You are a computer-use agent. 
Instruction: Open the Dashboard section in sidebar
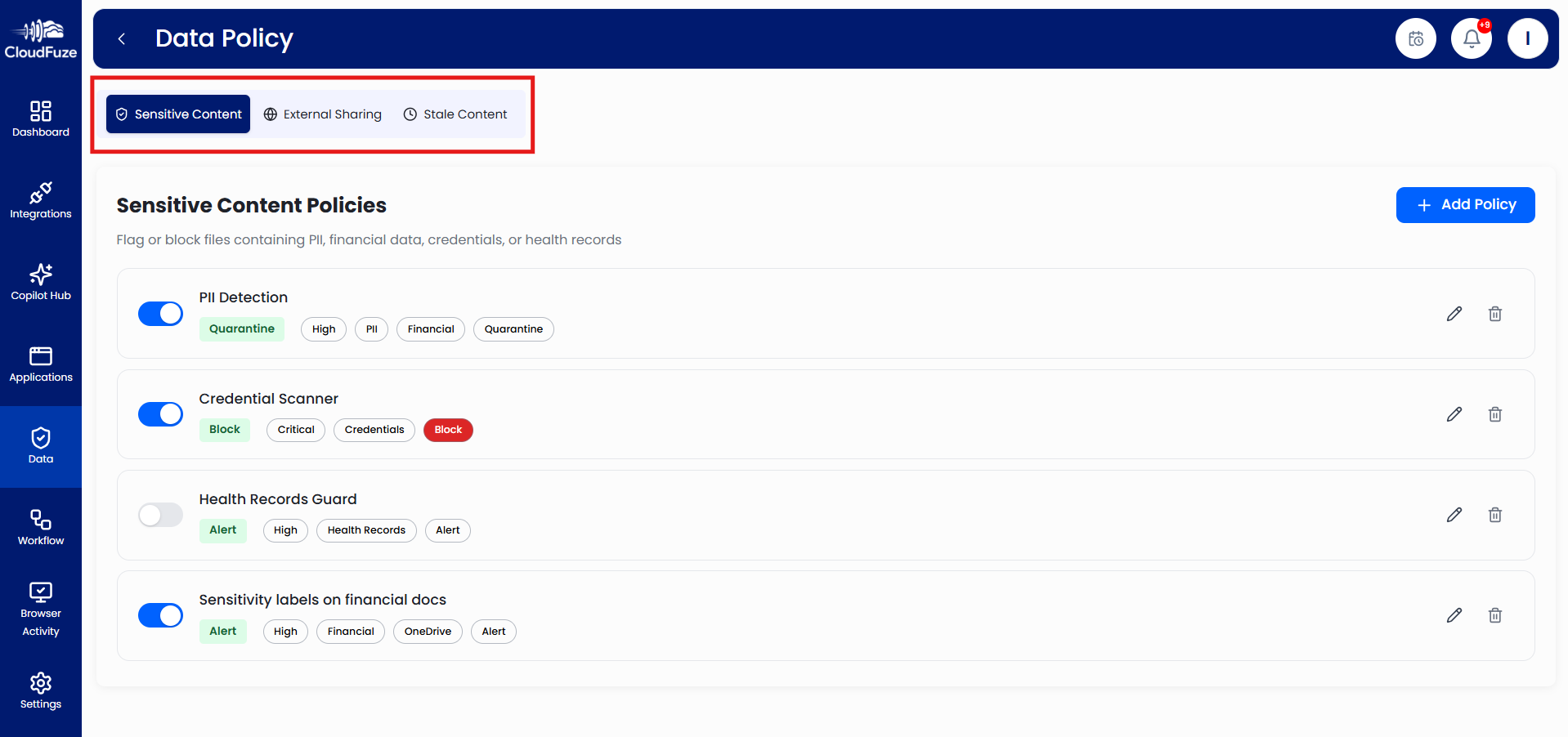[40, 118]
